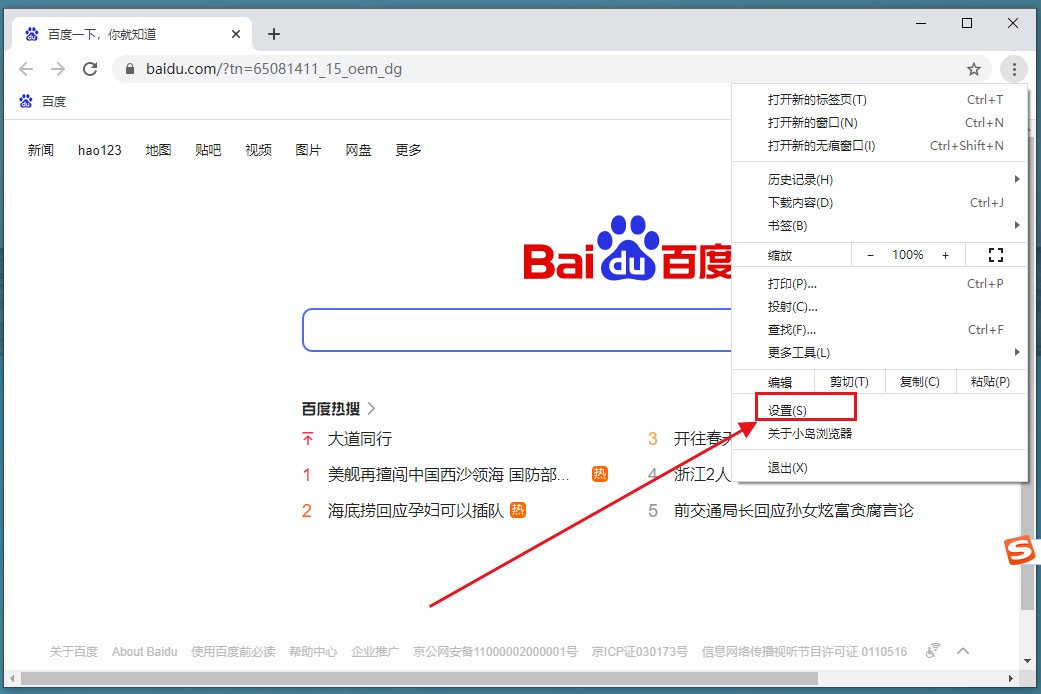
Task: Select 退出(X) to quit browser
Action: click(880, 468)
